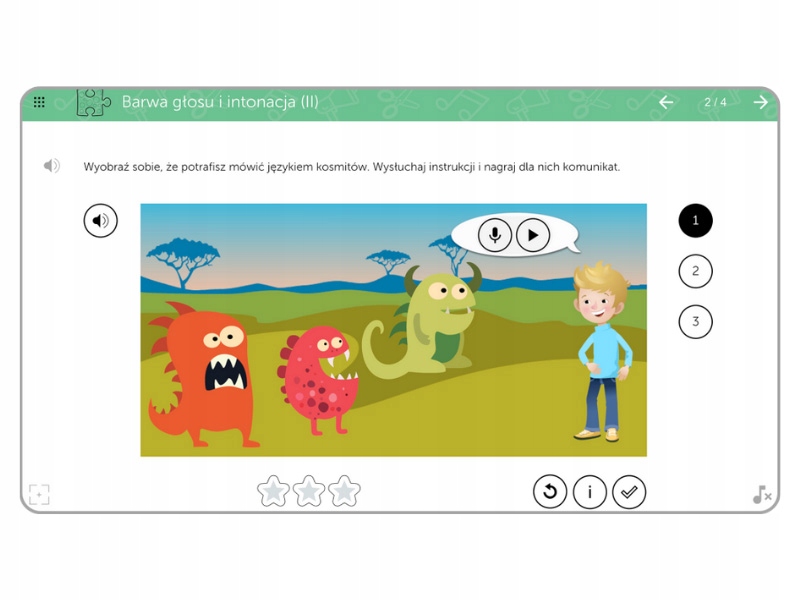Image resolution: width=800 pixels, height=600 pixels.
Task: Select step 3 circle
Action: [695, 321]
